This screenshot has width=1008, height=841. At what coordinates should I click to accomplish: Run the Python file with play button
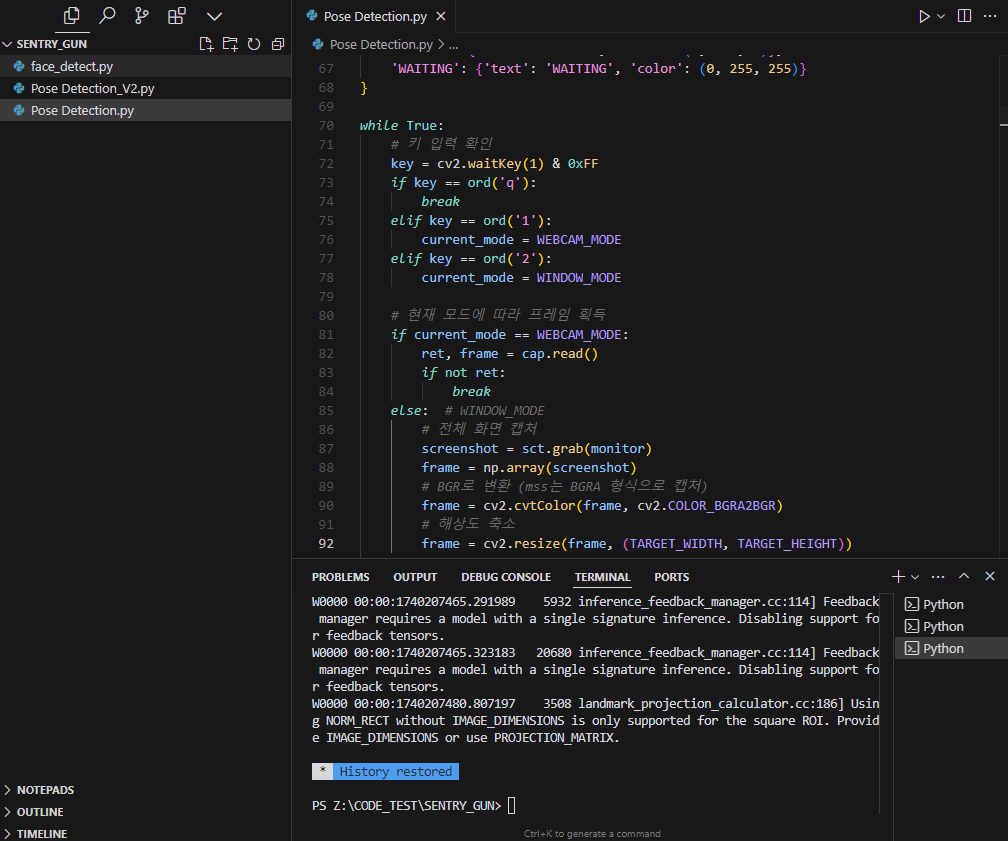point(924,16)
